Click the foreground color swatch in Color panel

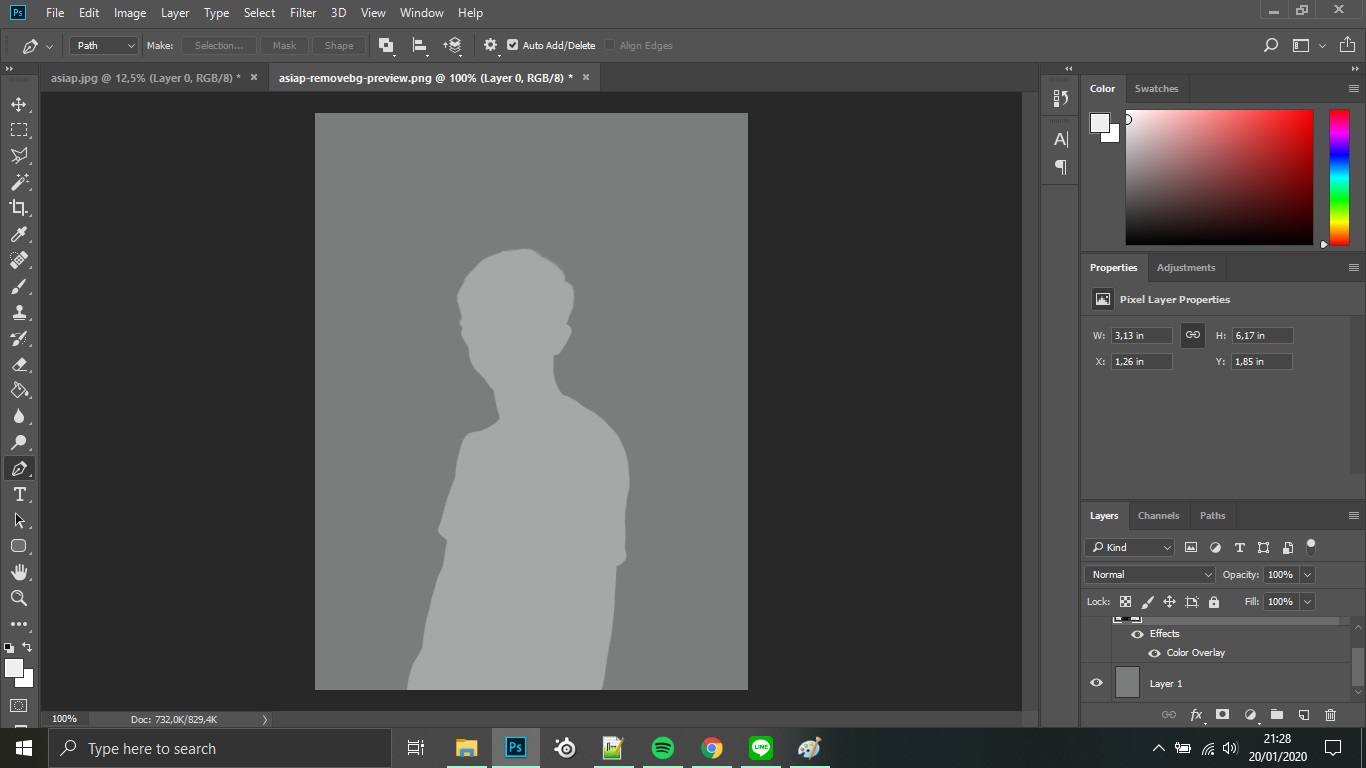1100,123
